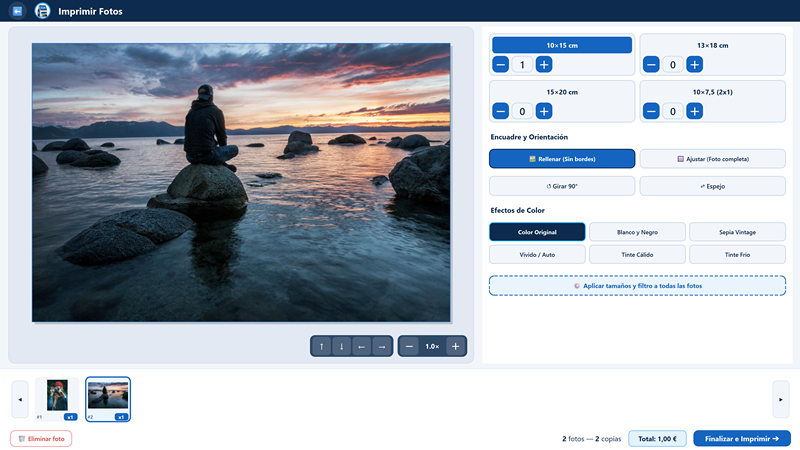Screen dimensions: 800x450
Task: Move the photo right with the right arrow
Action: pyautogui.click(x=382, y=346)
